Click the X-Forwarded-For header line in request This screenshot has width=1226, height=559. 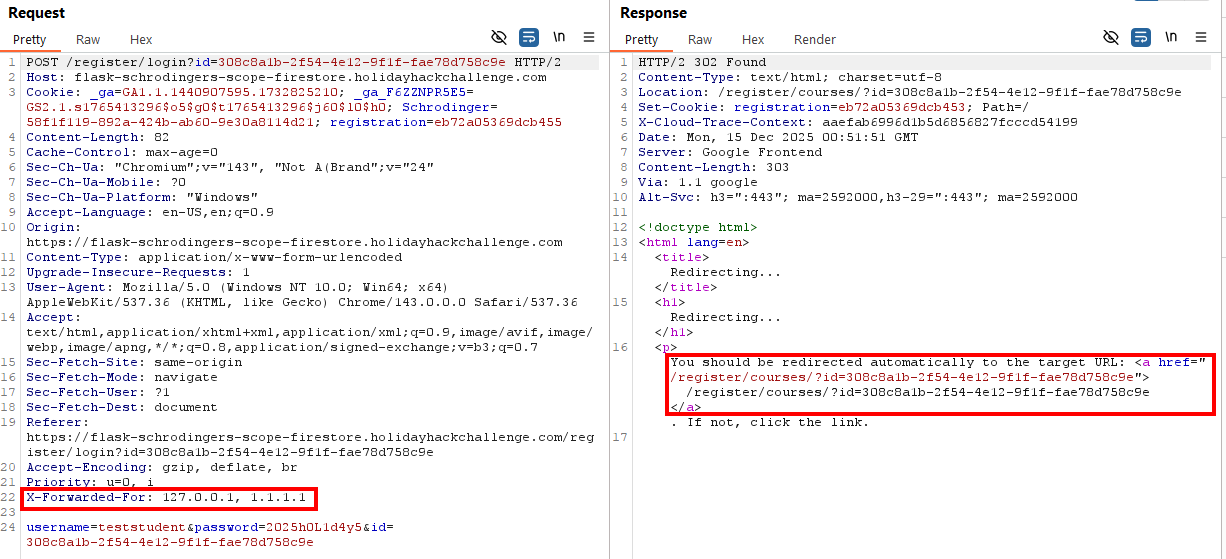[169, 497]
